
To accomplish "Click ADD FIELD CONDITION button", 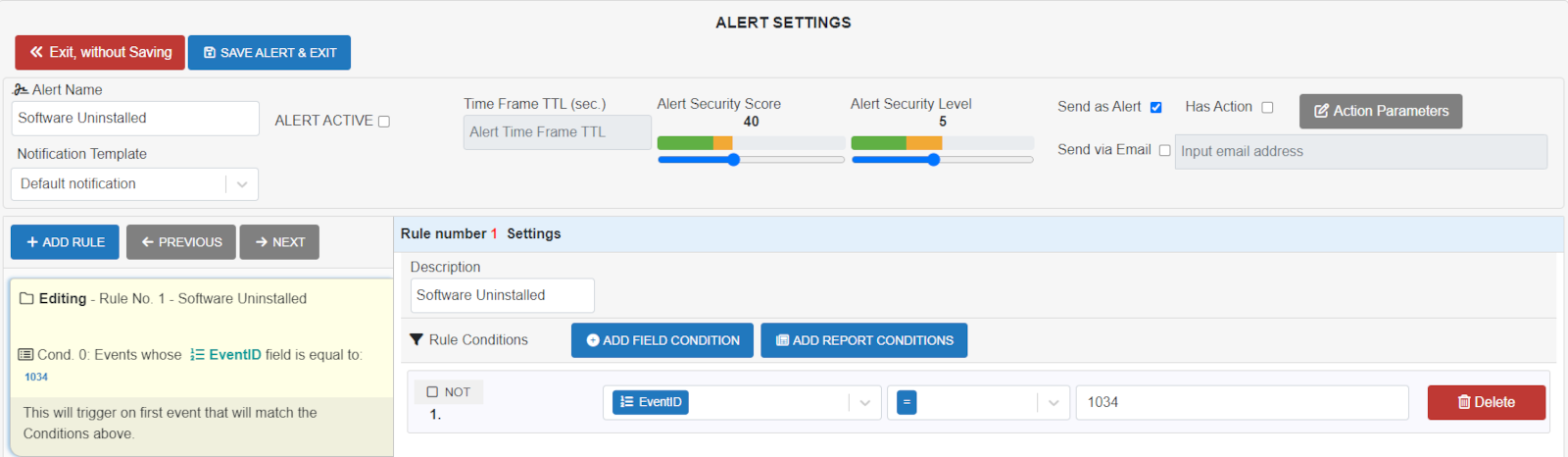I will pyautogui.click(x=662, y=340).
